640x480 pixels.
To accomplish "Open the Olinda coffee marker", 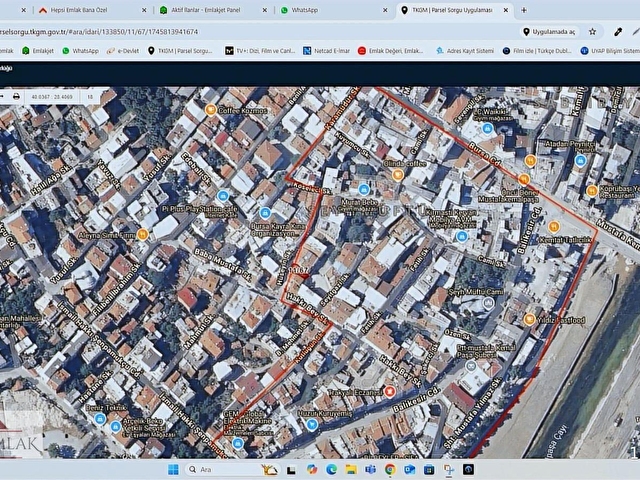I will [x=398, y=176].
